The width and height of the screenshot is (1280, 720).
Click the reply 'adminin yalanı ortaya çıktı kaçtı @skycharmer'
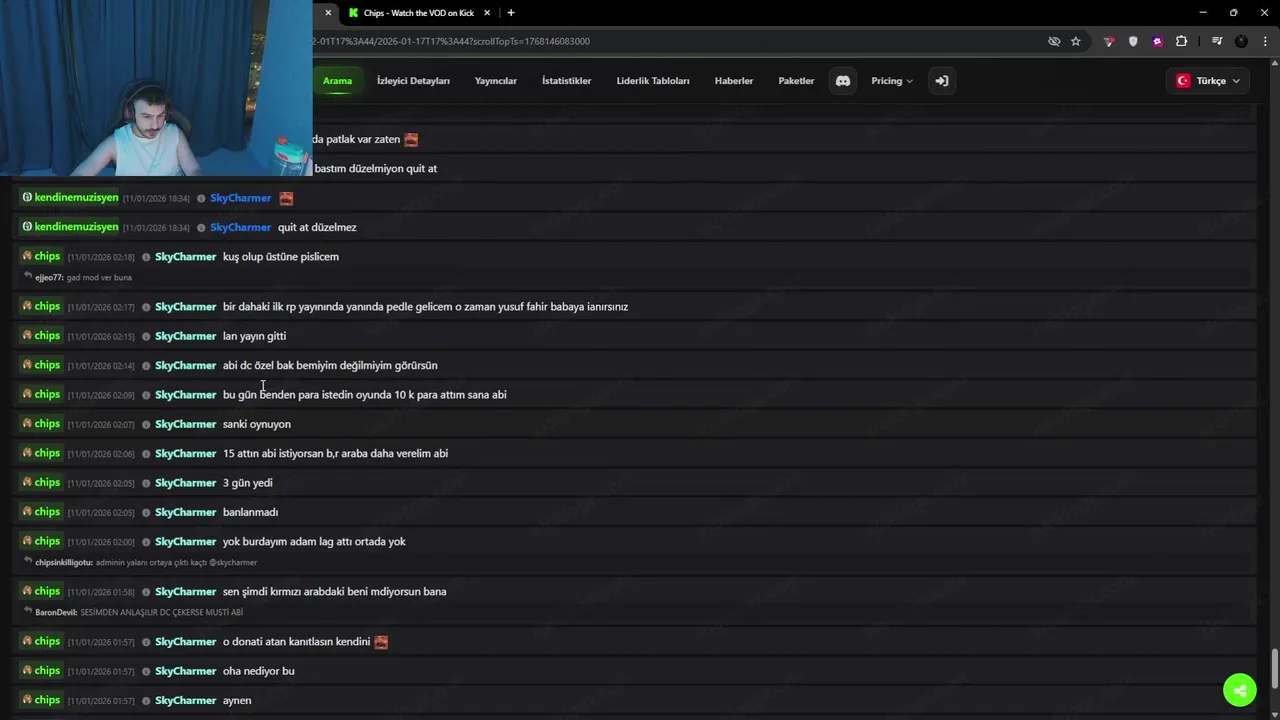pyautogui.click(x=177, y=562)
